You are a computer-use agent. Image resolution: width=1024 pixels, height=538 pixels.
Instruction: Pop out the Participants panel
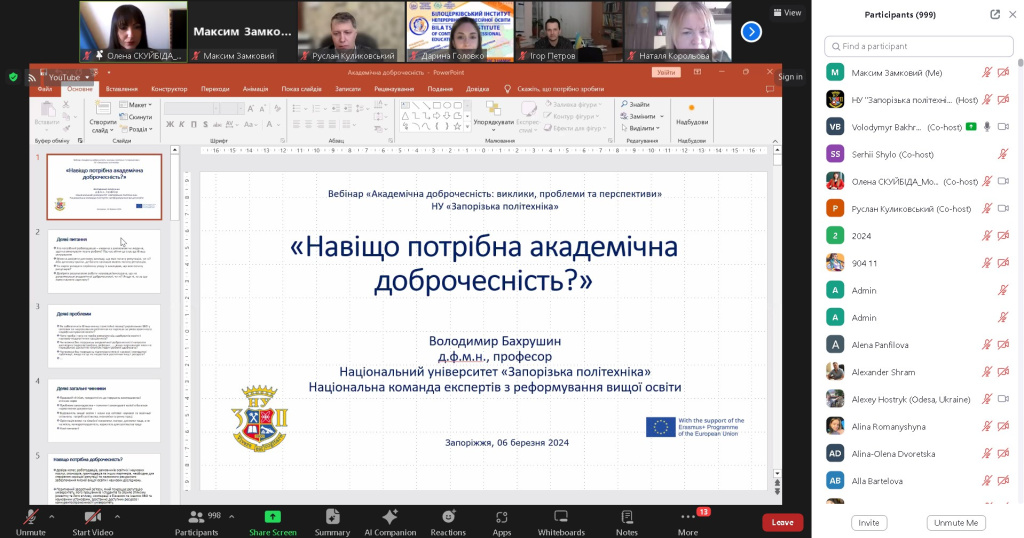pyautogui.click(x=995, y=14)
